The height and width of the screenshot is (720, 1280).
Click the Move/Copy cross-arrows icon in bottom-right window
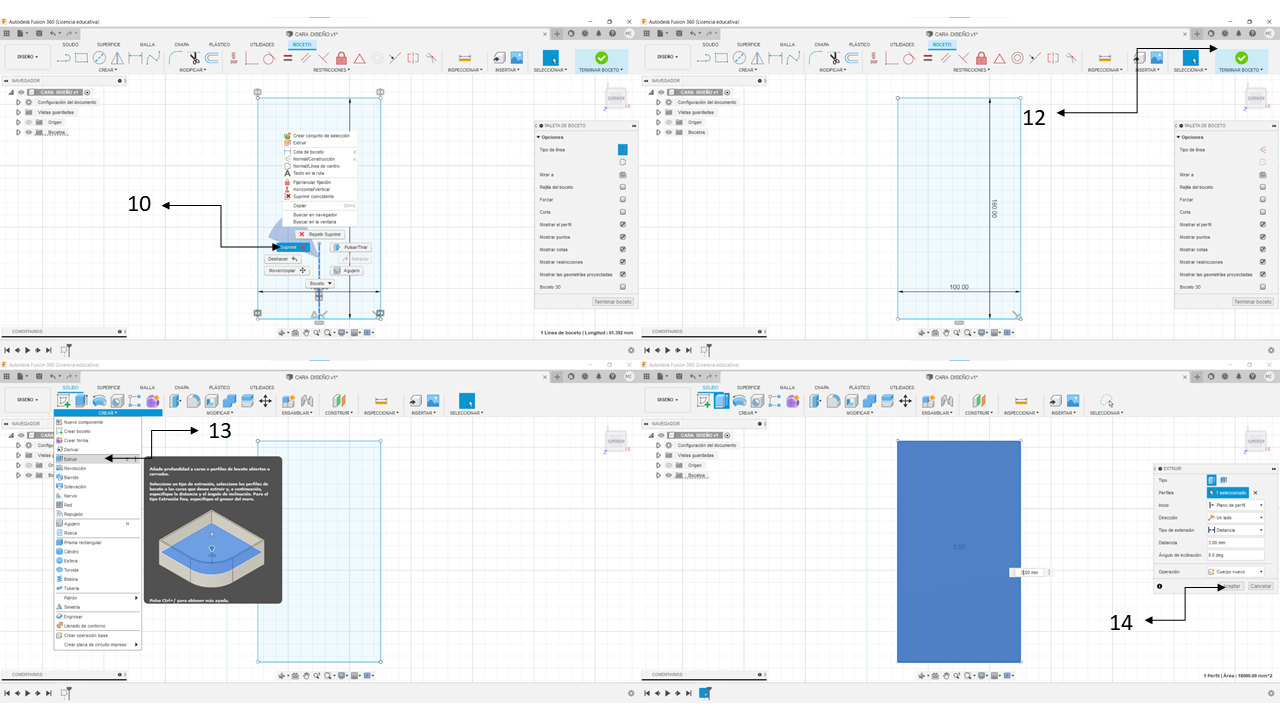click(x=905, y=401)
